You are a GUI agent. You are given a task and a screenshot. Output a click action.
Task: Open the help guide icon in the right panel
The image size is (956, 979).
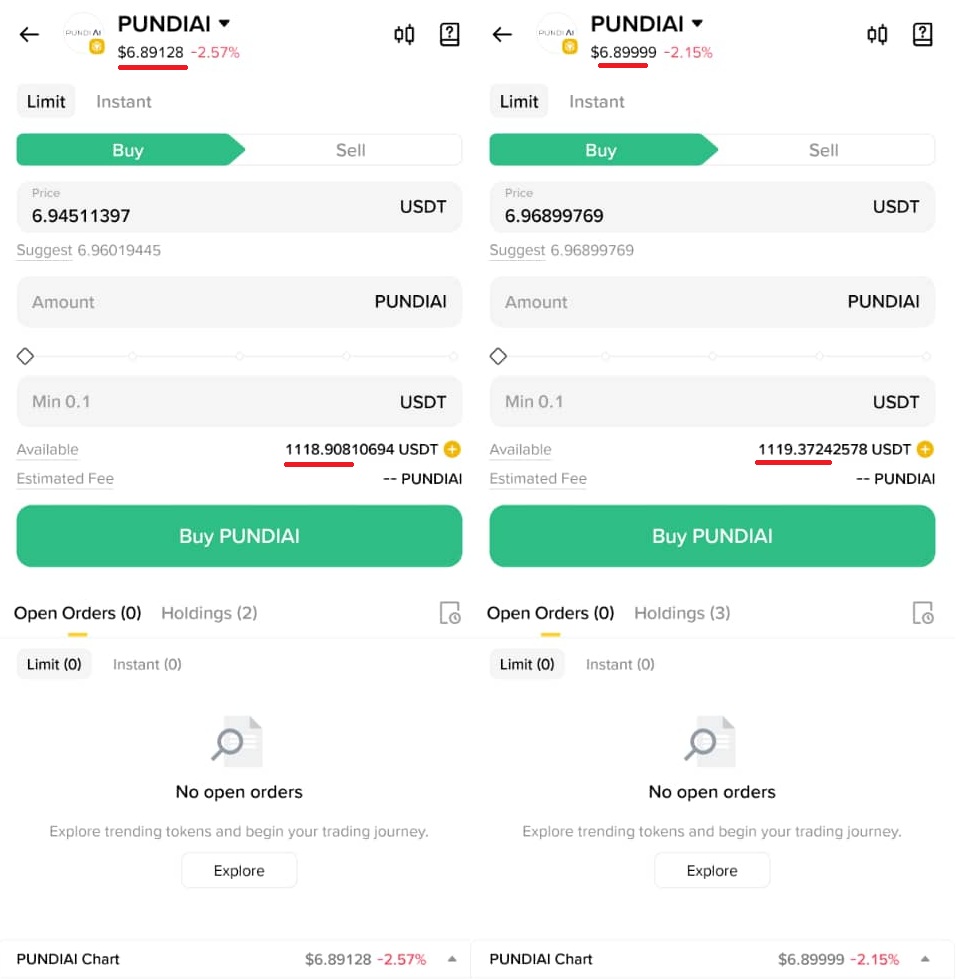point(922,35)
